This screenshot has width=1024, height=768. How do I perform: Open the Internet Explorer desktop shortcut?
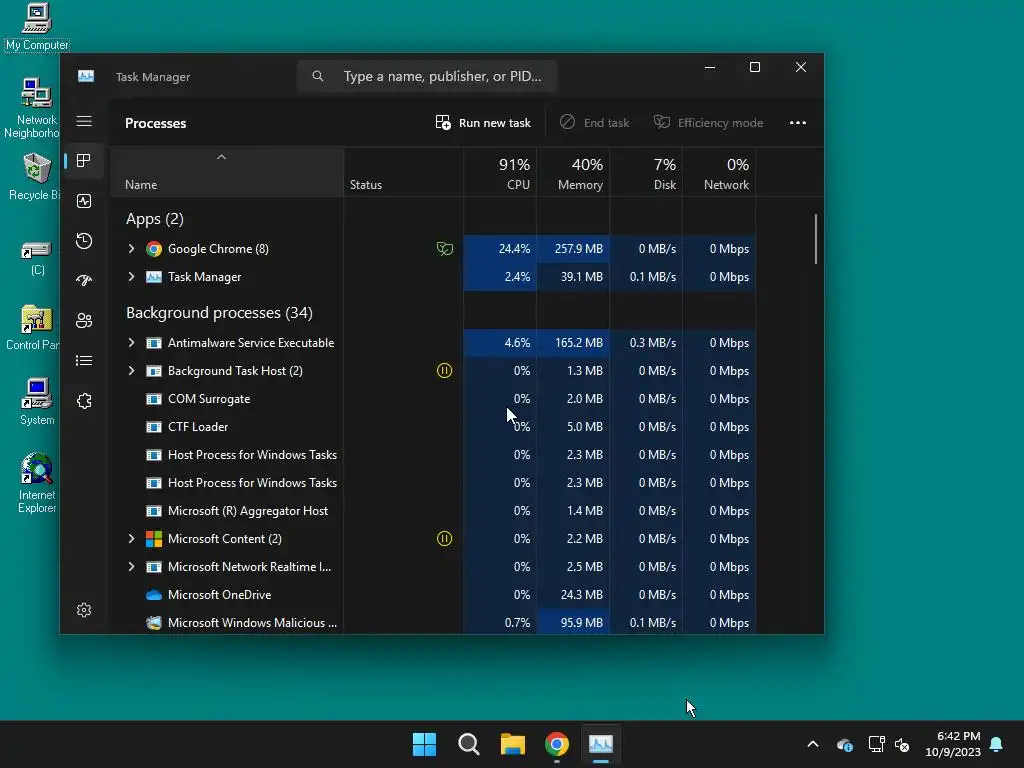tap(37, 483)
